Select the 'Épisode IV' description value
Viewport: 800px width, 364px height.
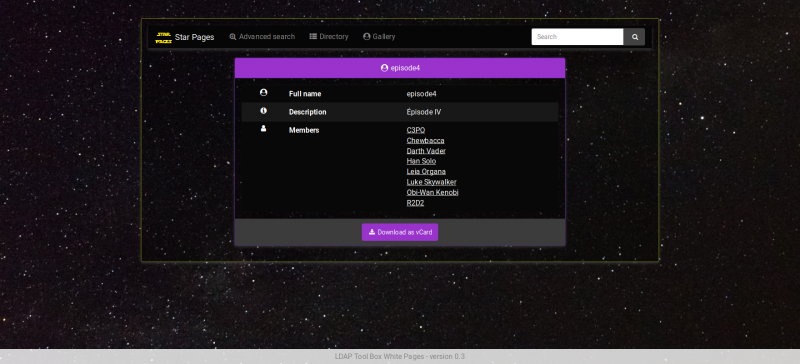click(424, 112)
